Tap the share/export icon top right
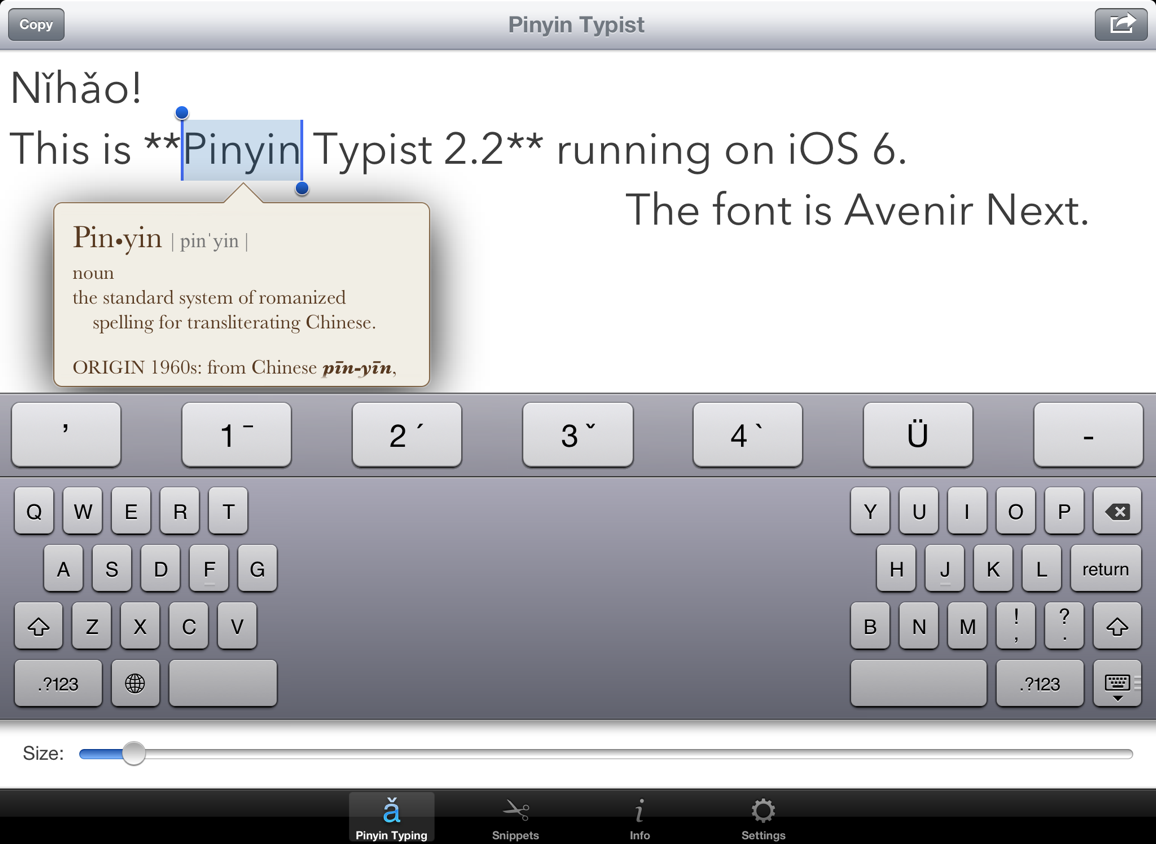Image resolution: width=1156 pixels, height=844 pixels. click(1120, 24)
